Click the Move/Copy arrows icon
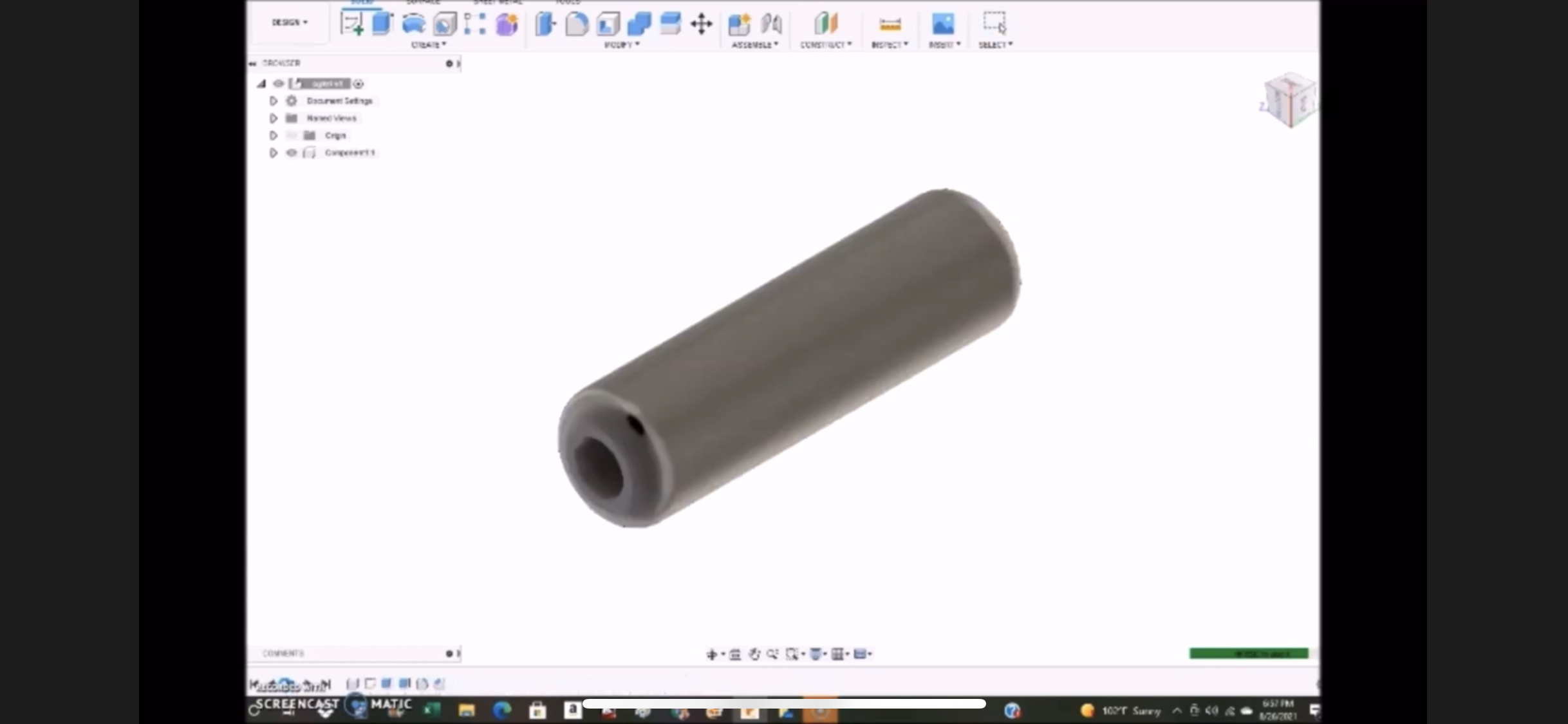 pyautogui.click(x=701, y=24)
